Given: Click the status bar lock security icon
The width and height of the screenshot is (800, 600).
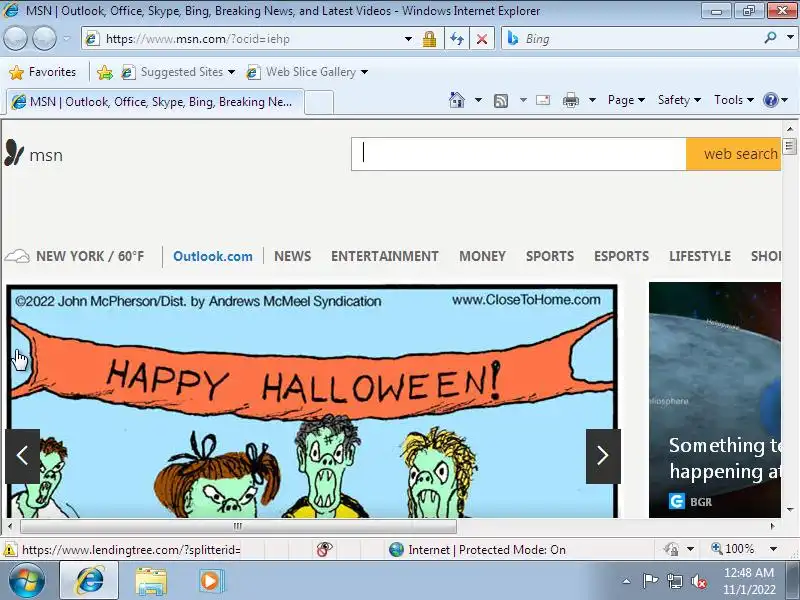Looking at the screenshot, I should click(x=671, y=549).
